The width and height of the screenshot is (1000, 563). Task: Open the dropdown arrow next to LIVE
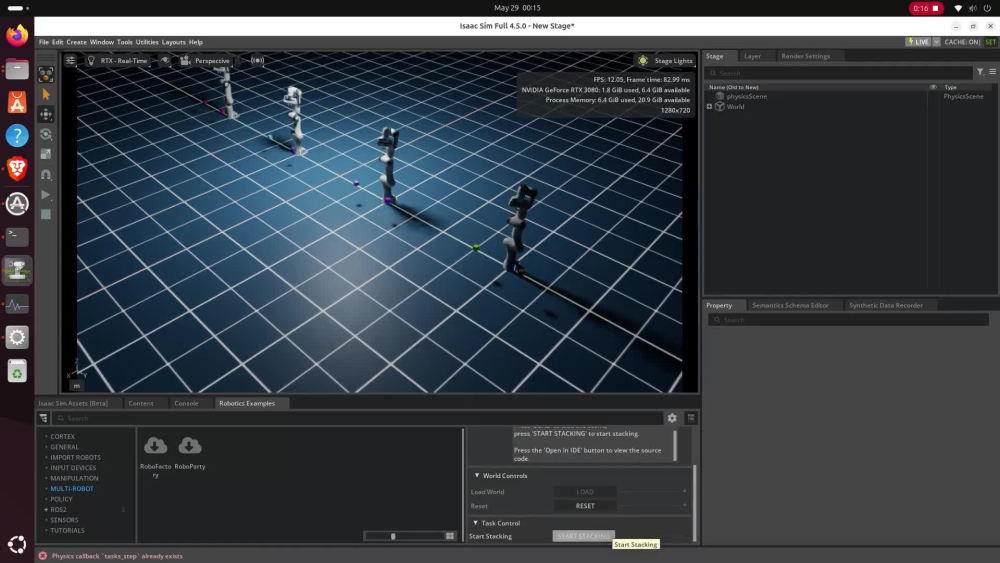tap(936, 42)
